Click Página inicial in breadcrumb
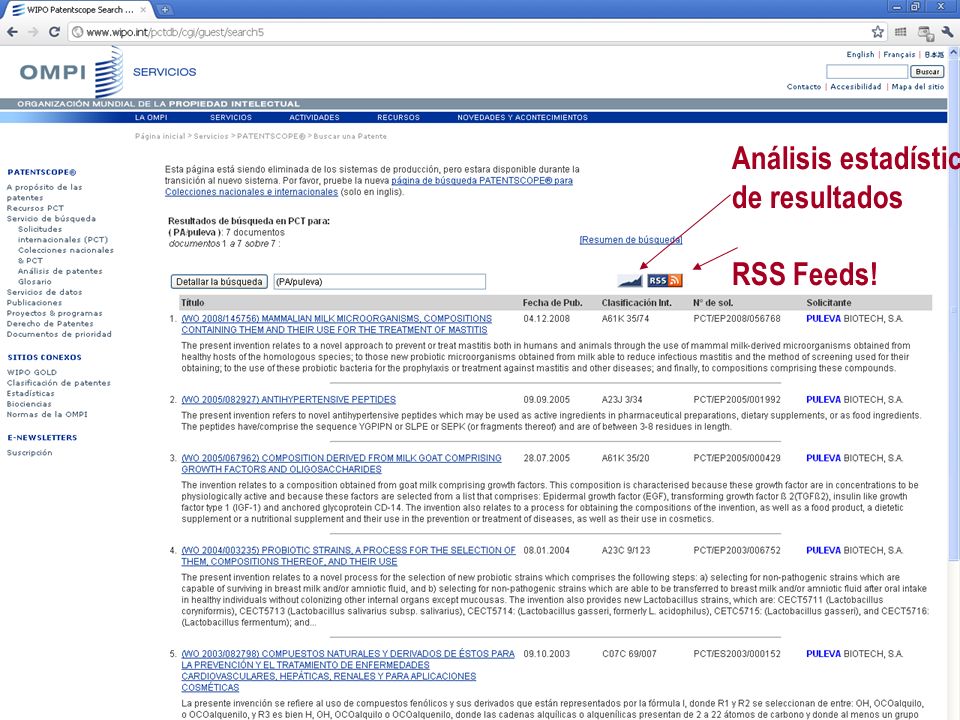 (x=160, y=137)
